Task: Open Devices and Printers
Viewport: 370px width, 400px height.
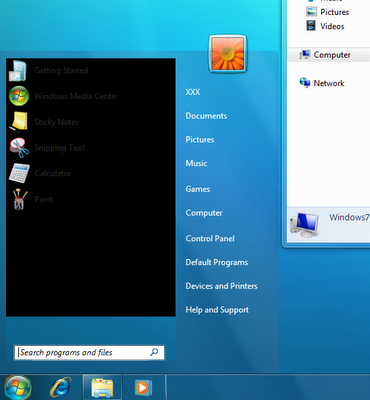Action: (221, 286)
